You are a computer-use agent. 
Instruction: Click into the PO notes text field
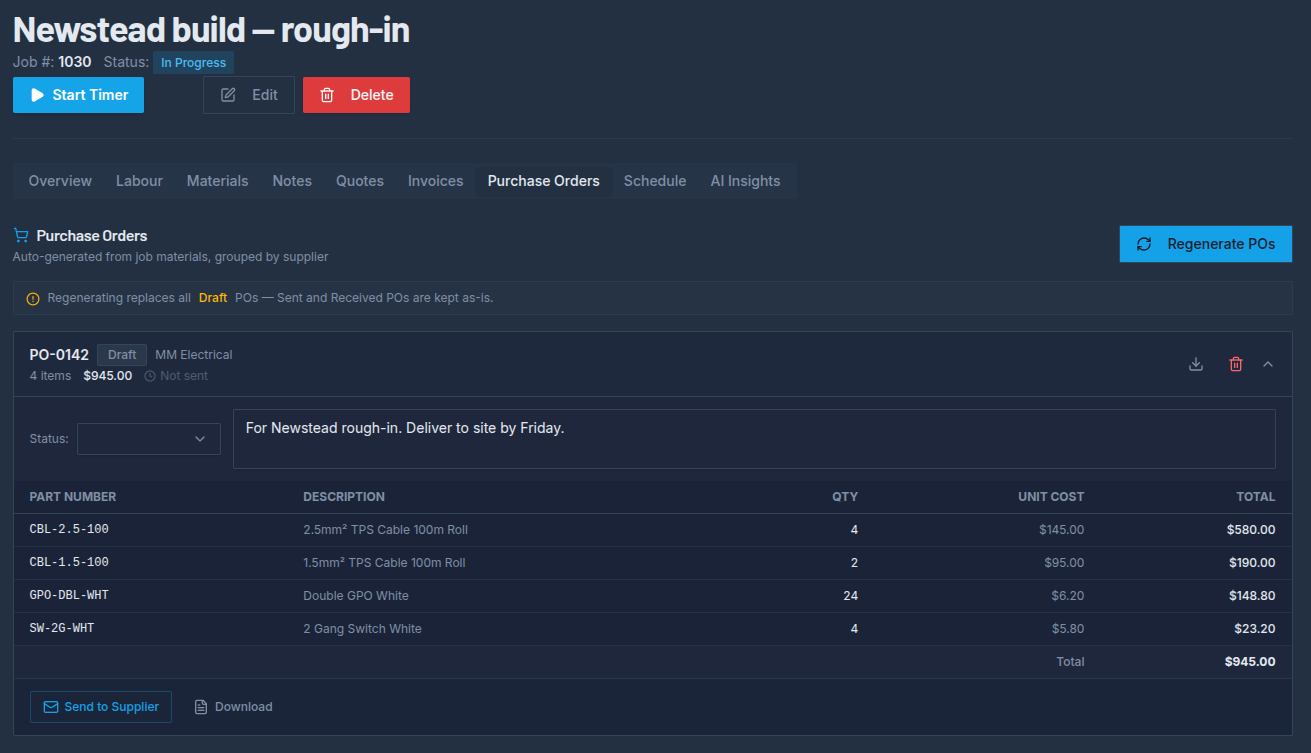coord(754,438)
